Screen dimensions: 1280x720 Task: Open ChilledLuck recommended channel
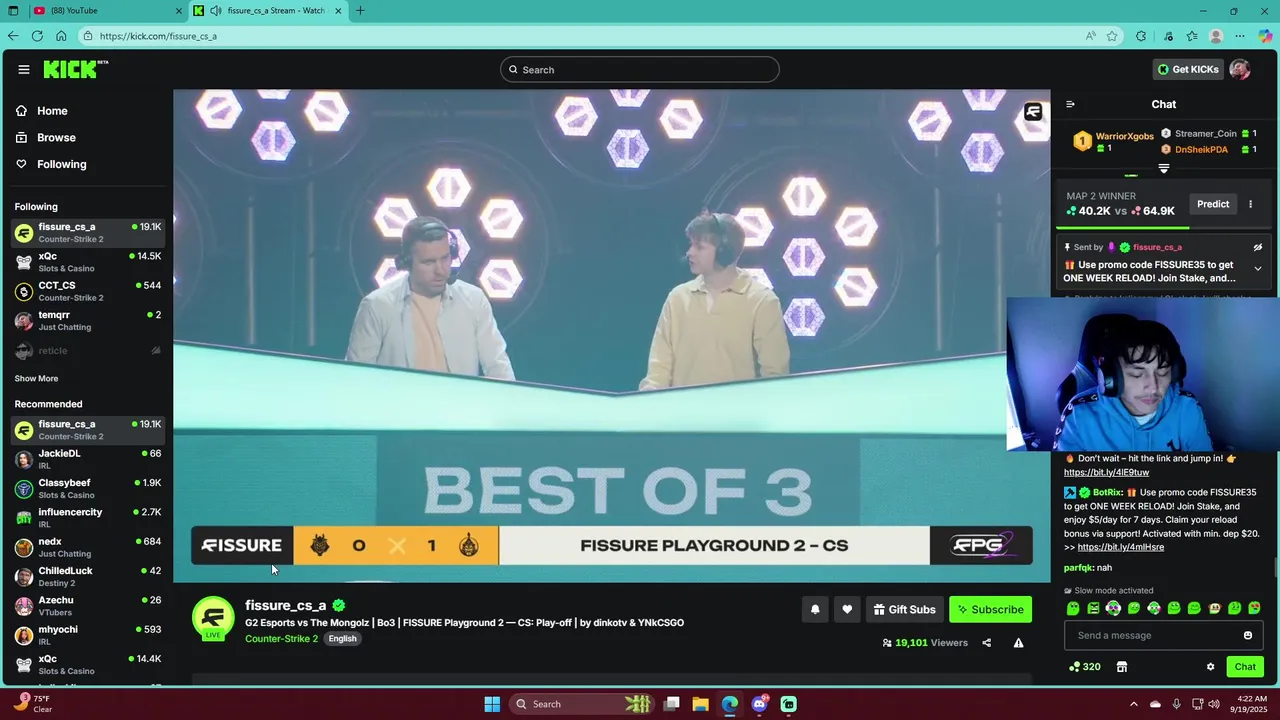coord(88,576)
